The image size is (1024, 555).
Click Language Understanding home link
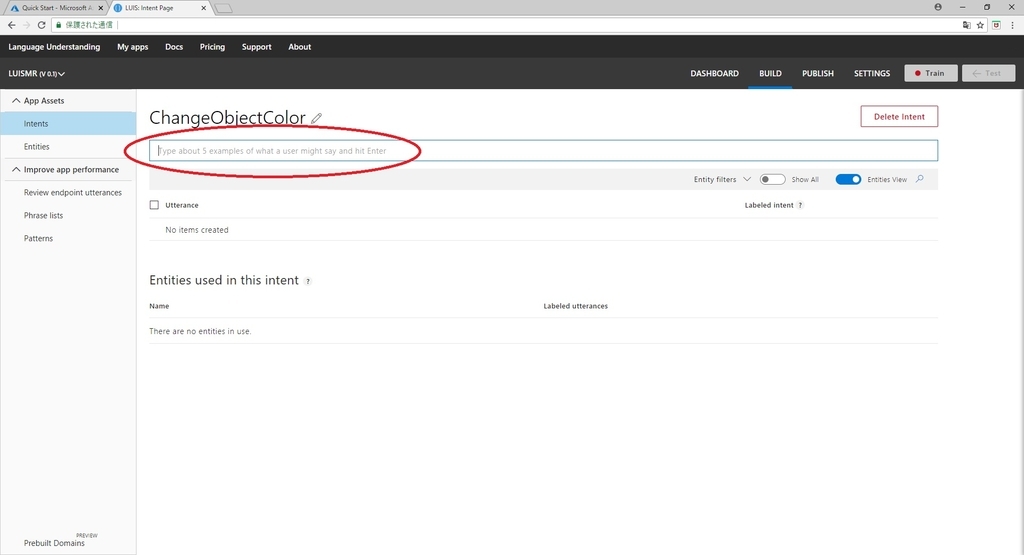(54, 47)
